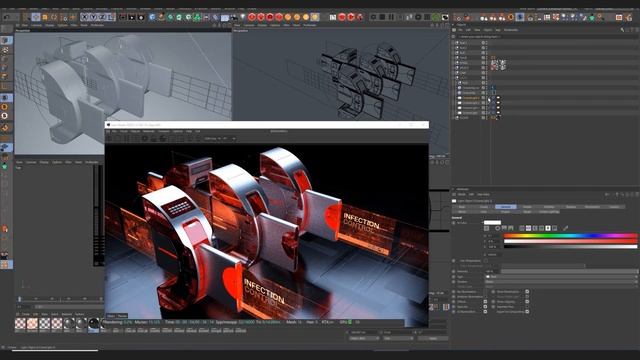Click the first clapperboard Render View icon

point(122,17)
